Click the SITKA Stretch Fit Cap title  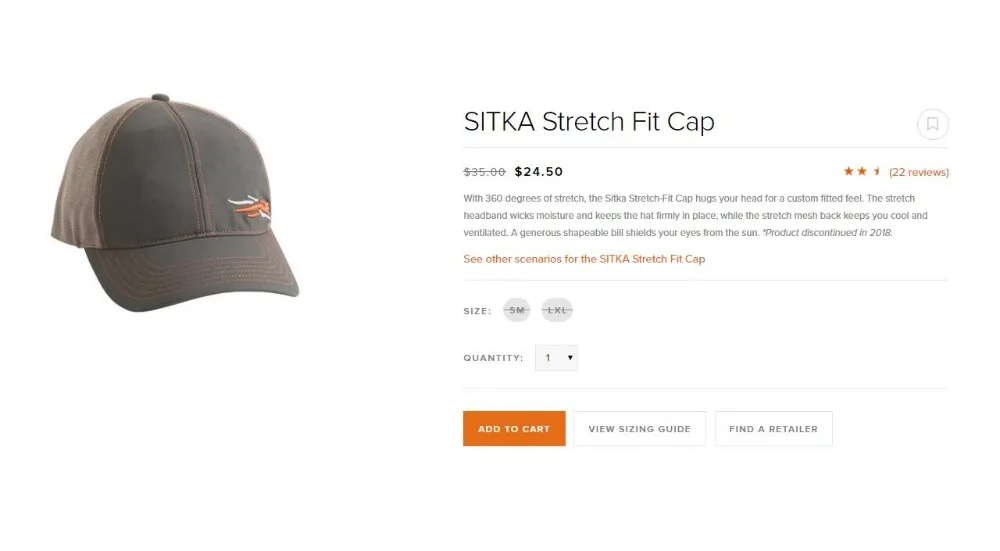(x=589, y=122)
